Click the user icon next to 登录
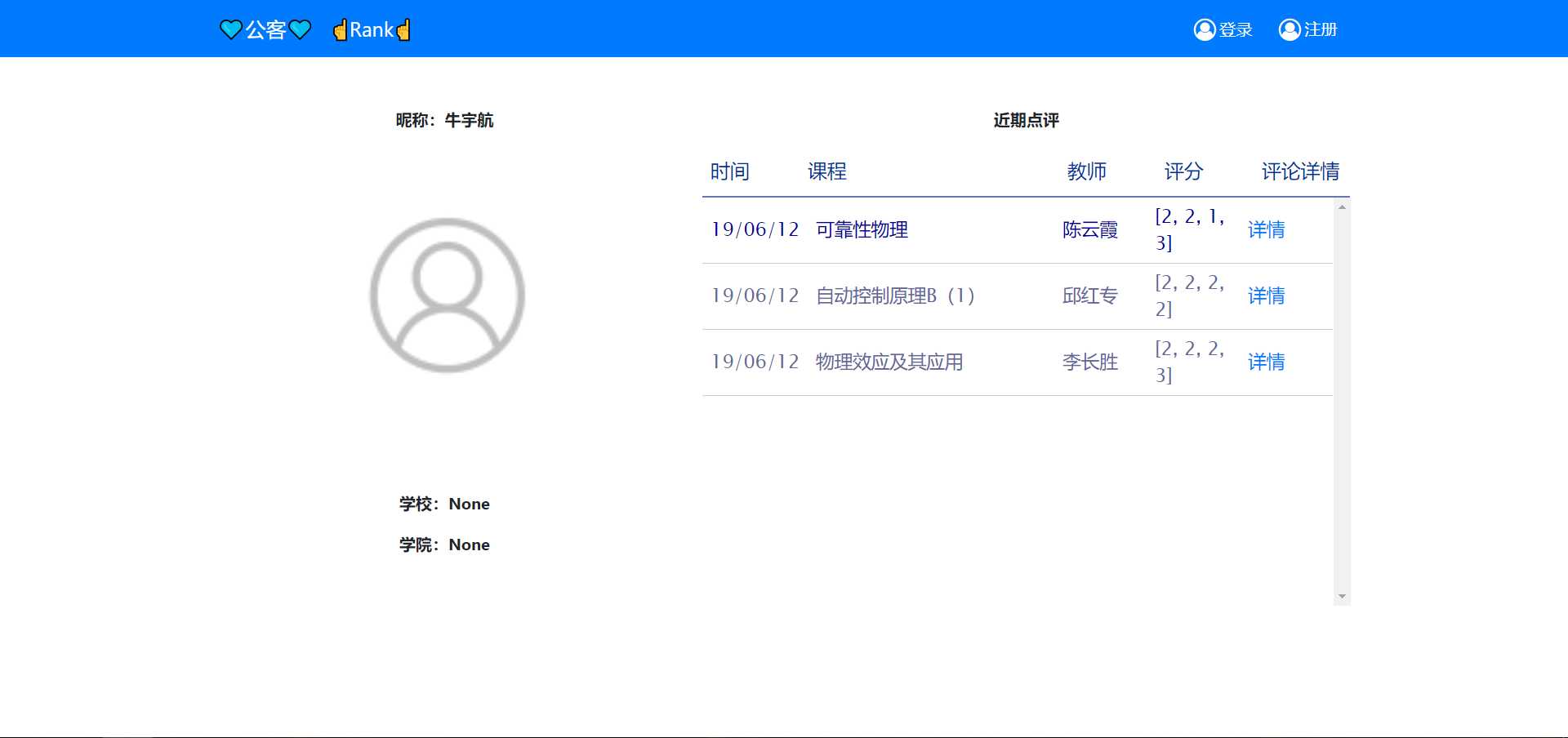1568x738 pixels. tap(1205, 29)
